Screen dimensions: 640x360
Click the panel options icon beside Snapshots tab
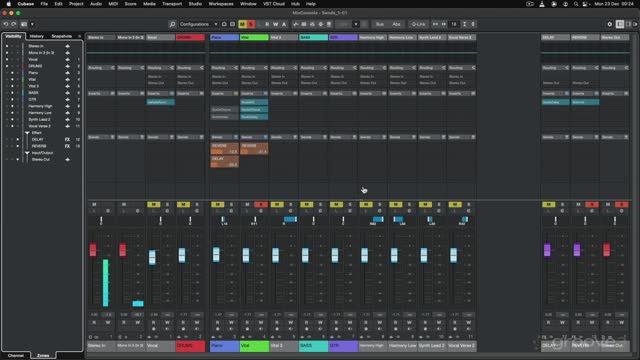(x=79, y=36)
